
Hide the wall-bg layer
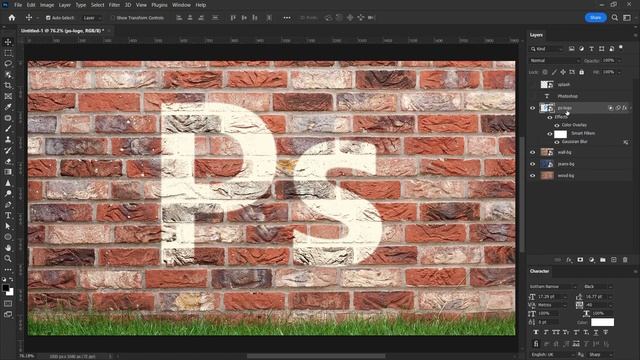533,152
